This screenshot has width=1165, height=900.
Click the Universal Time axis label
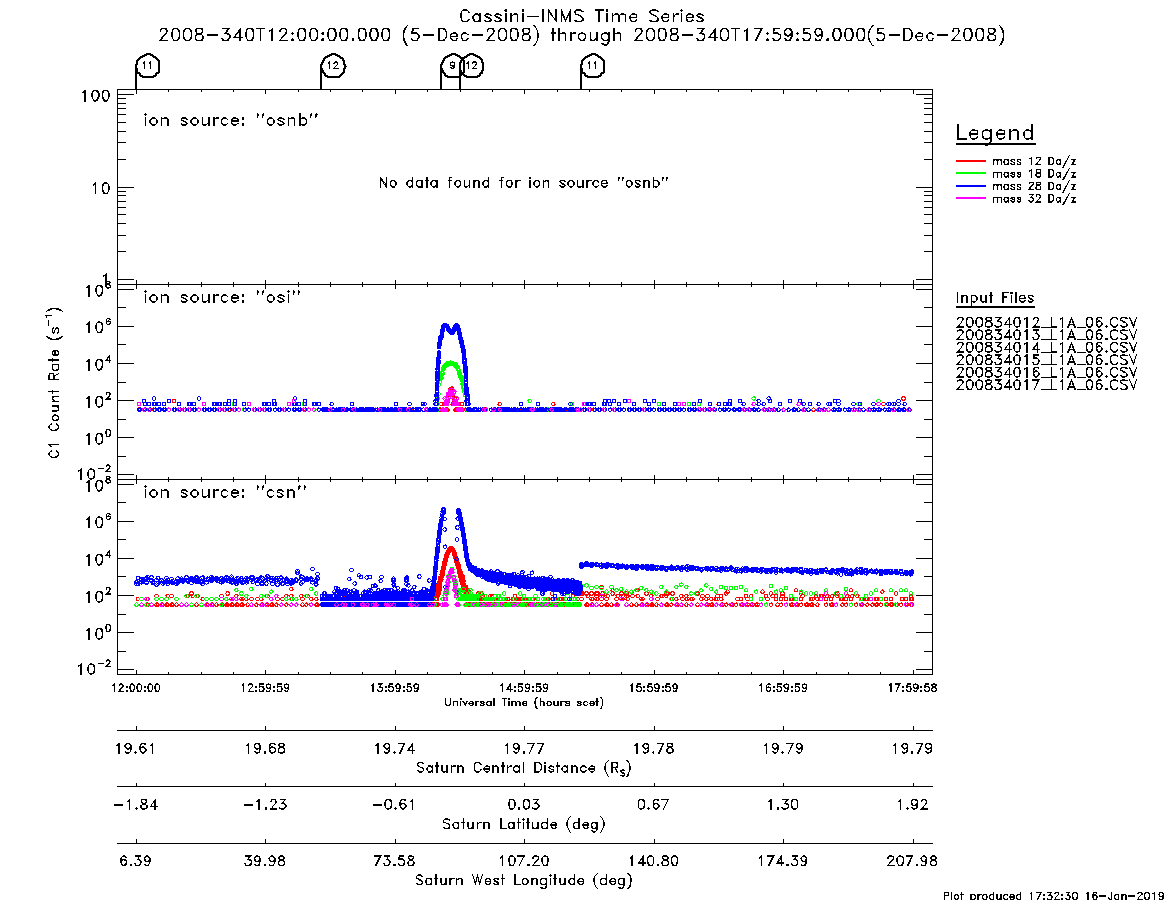[x=524, y=702]
